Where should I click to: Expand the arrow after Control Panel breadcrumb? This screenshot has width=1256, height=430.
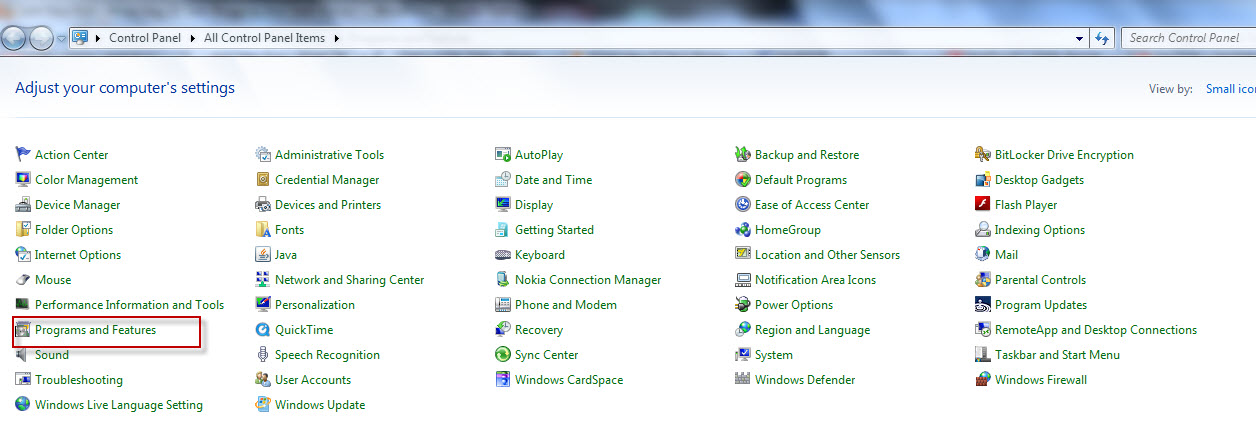[x=193, y=38]
